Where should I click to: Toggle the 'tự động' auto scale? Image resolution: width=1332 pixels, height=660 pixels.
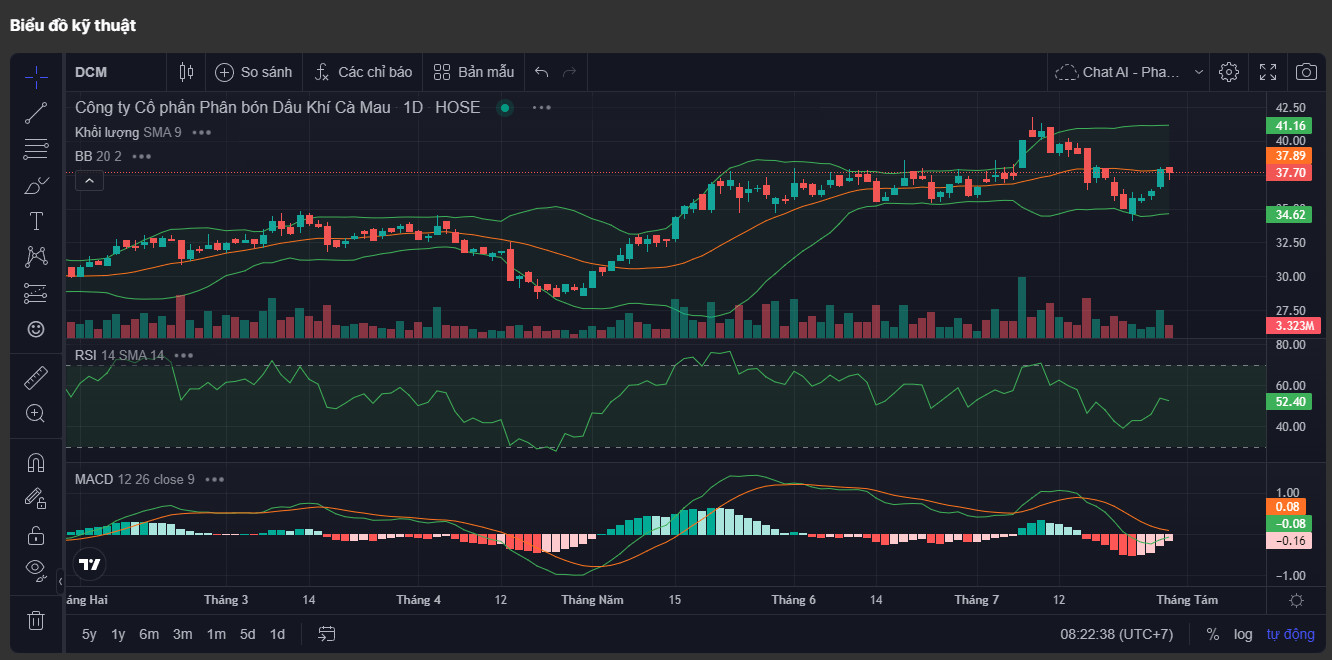(x=1291, y=634)
